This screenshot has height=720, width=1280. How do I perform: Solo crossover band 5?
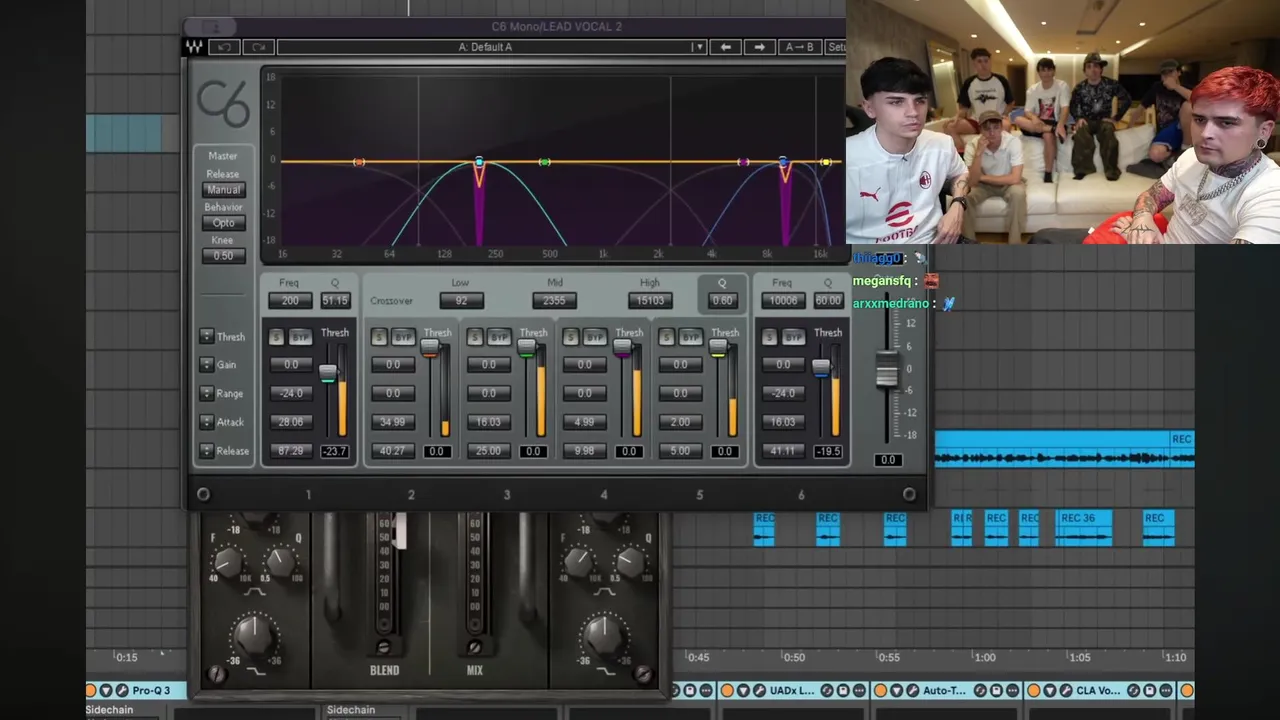click(x=667, y=338)
